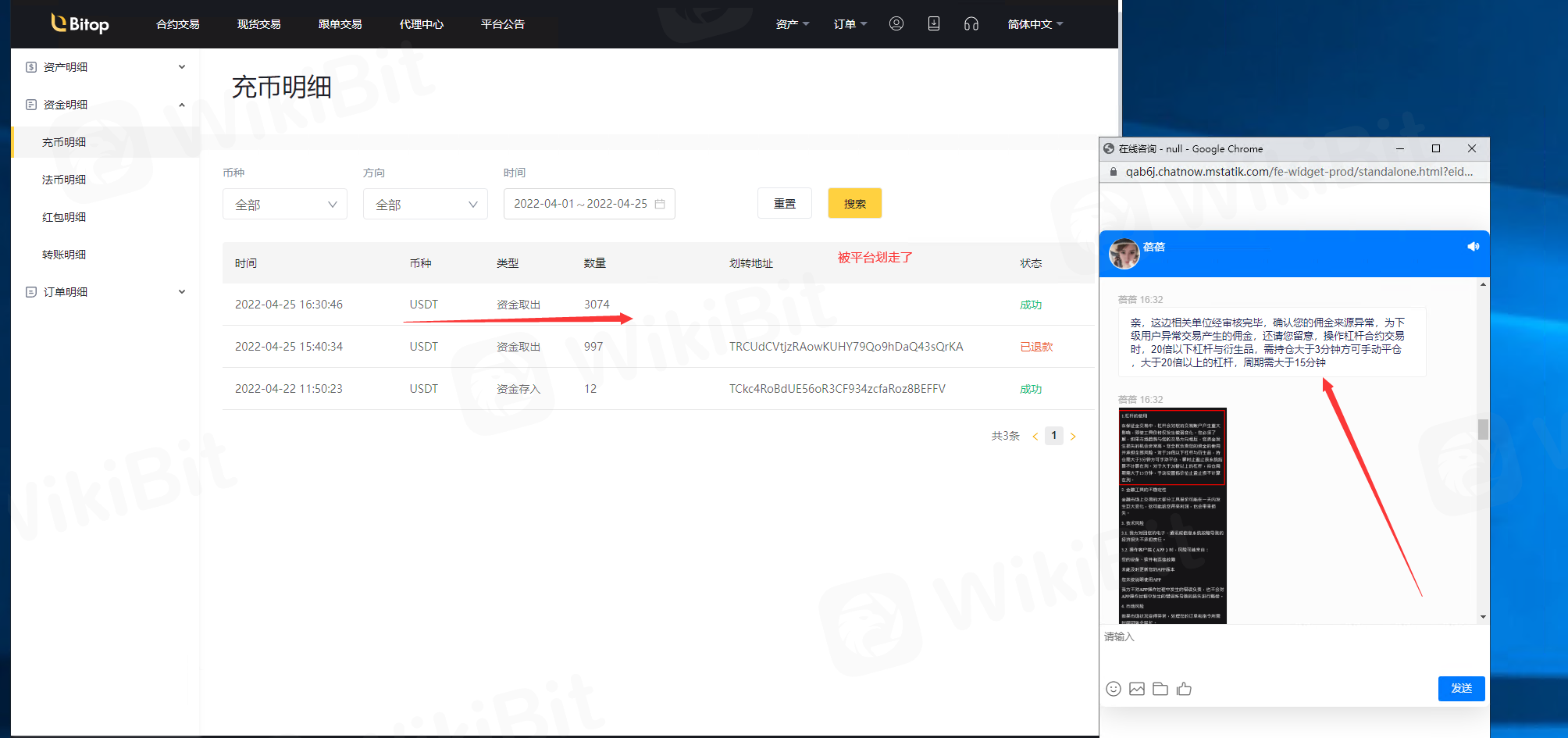Screen dimensions: 1568x738
Task: Click the calendar icon in date range
Action: [660, 204]
